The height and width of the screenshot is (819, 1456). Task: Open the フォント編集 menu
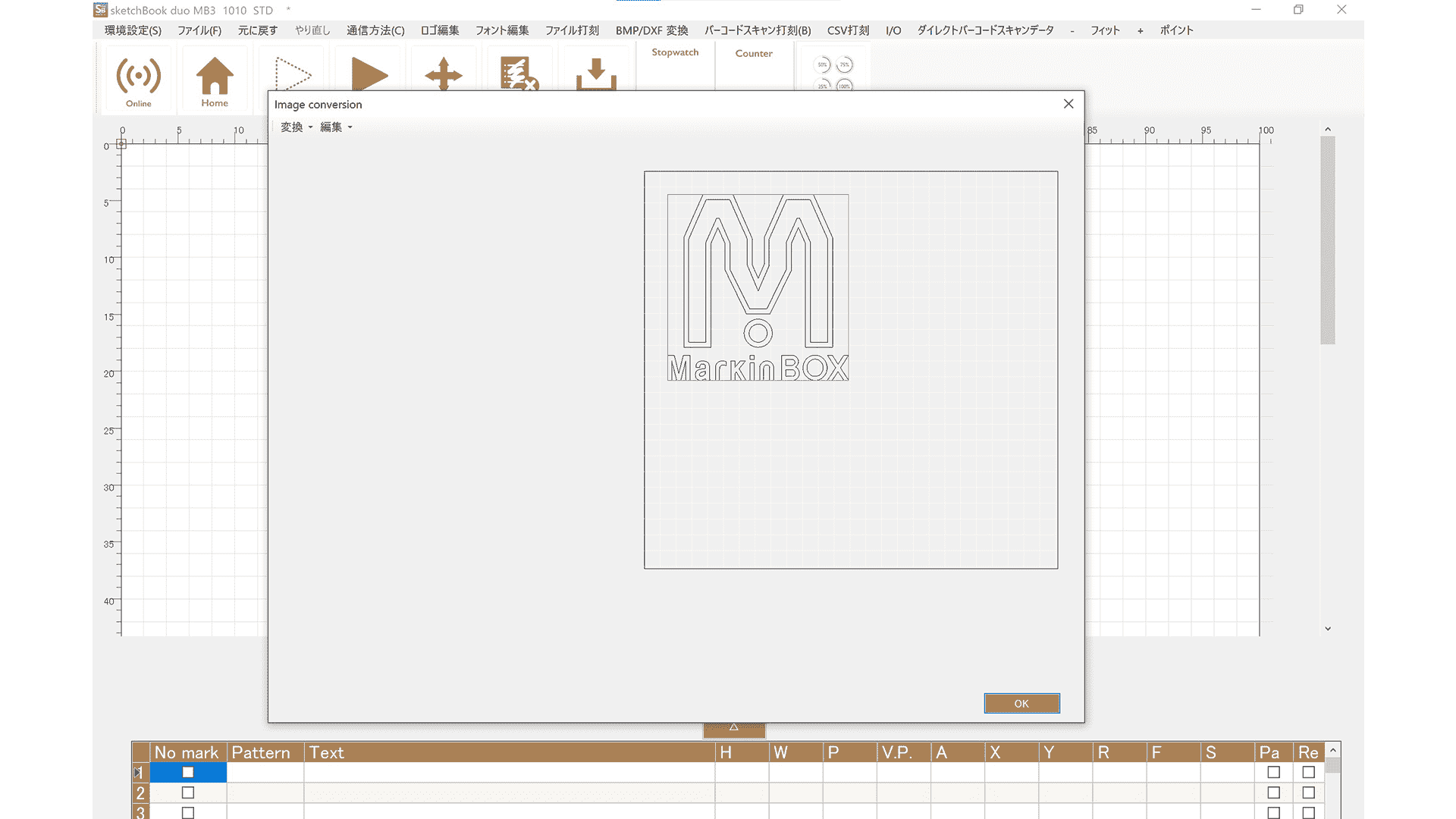(x=502, y=30)
